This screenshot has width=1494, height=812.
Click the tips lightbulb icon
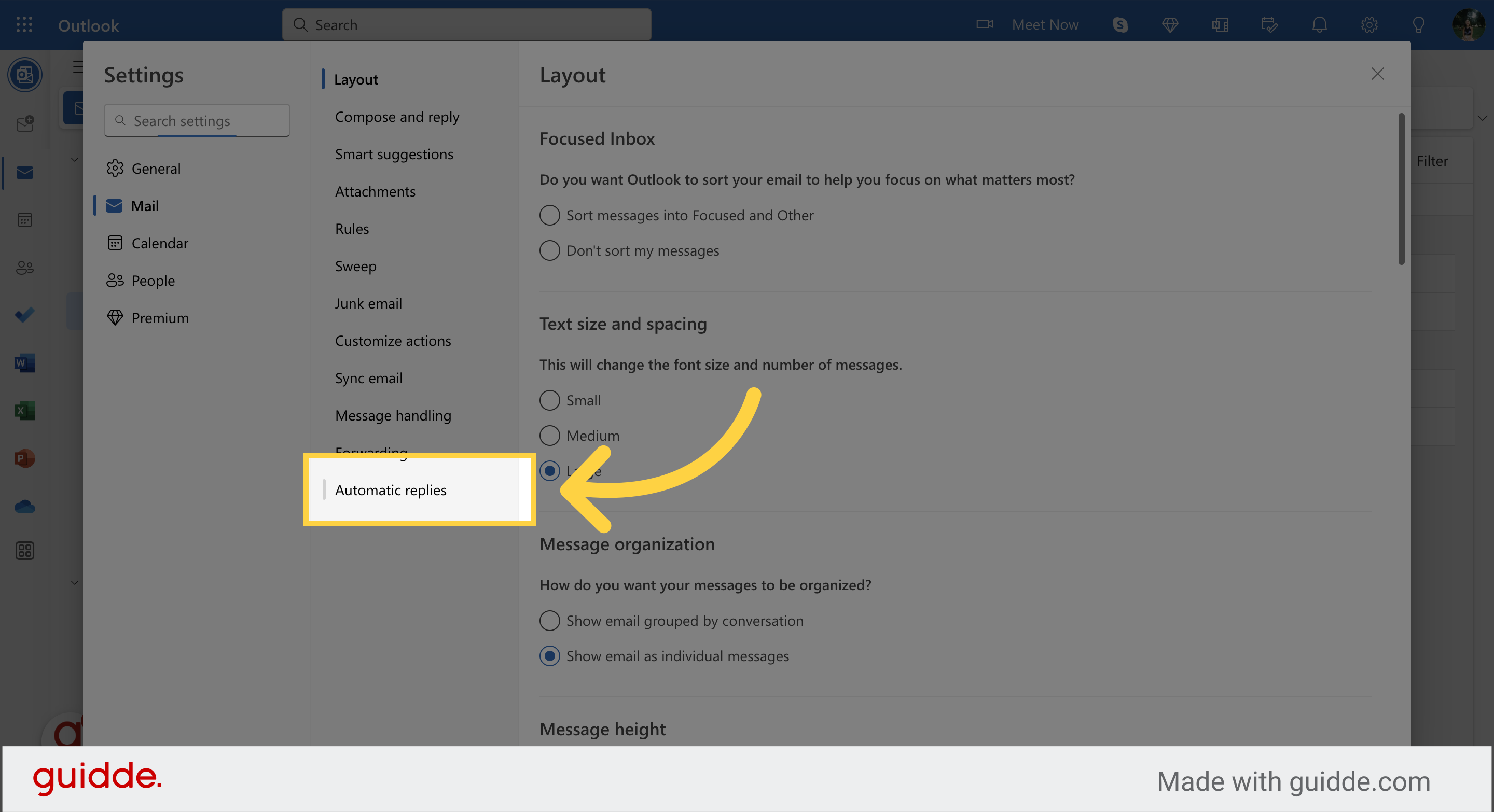click(1419, 24)
